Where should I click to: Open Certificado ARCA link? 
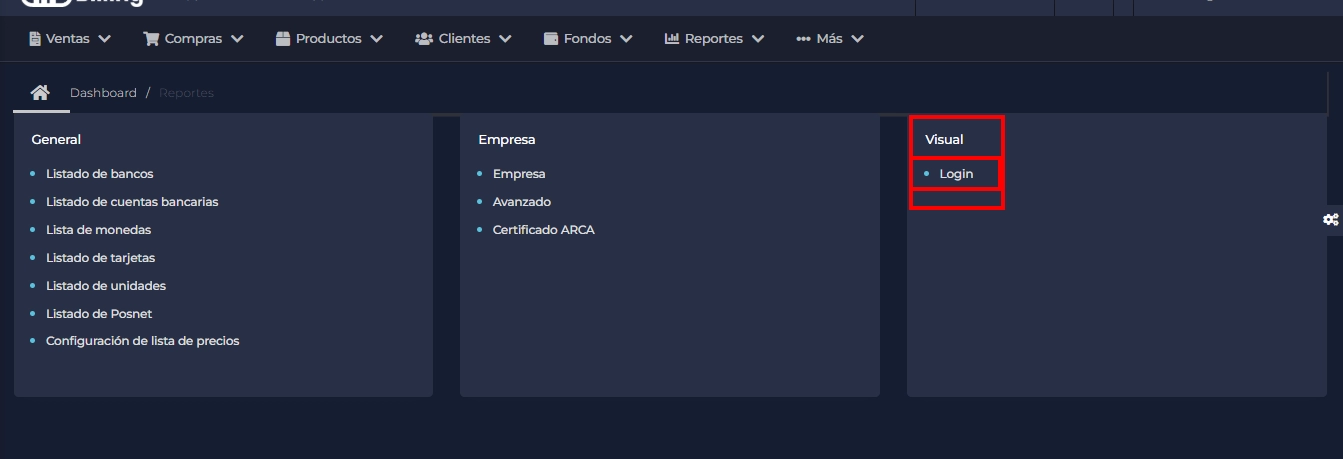point(544,230)
